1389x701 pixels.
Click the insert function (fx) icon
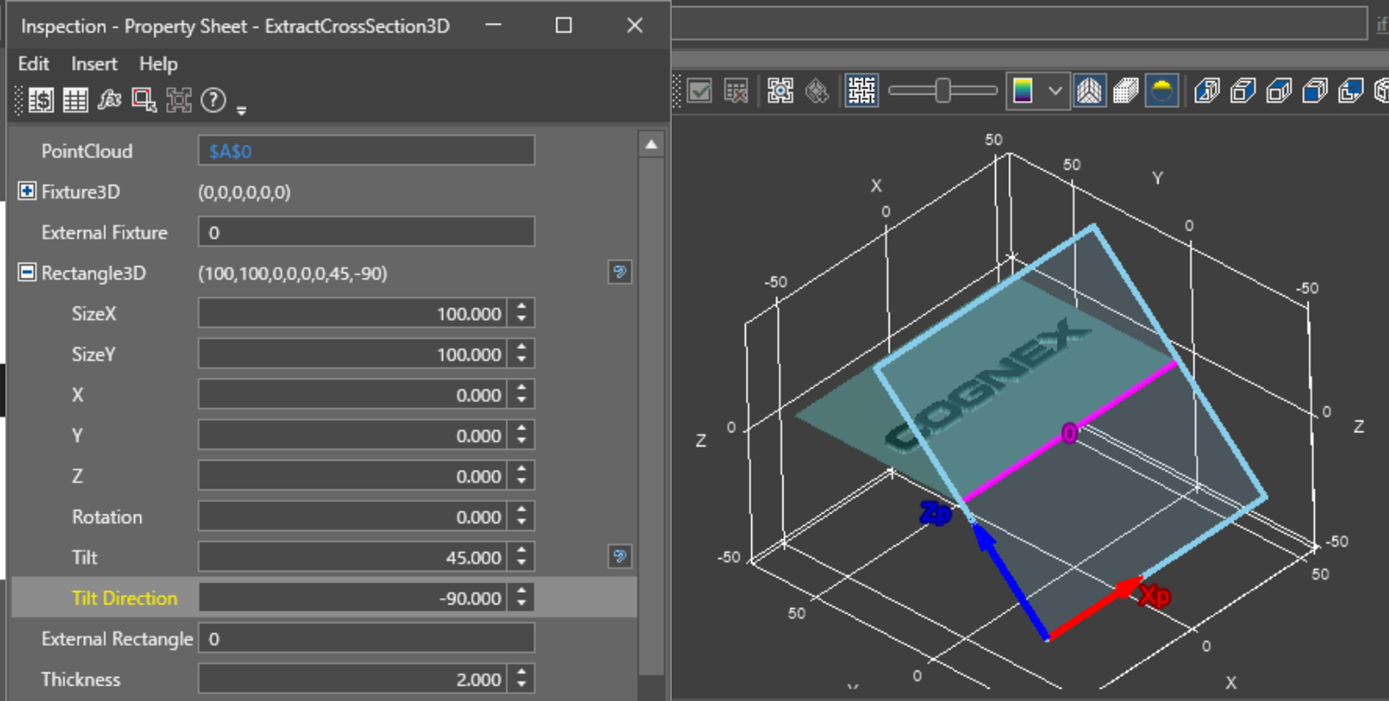pos(109,100)
